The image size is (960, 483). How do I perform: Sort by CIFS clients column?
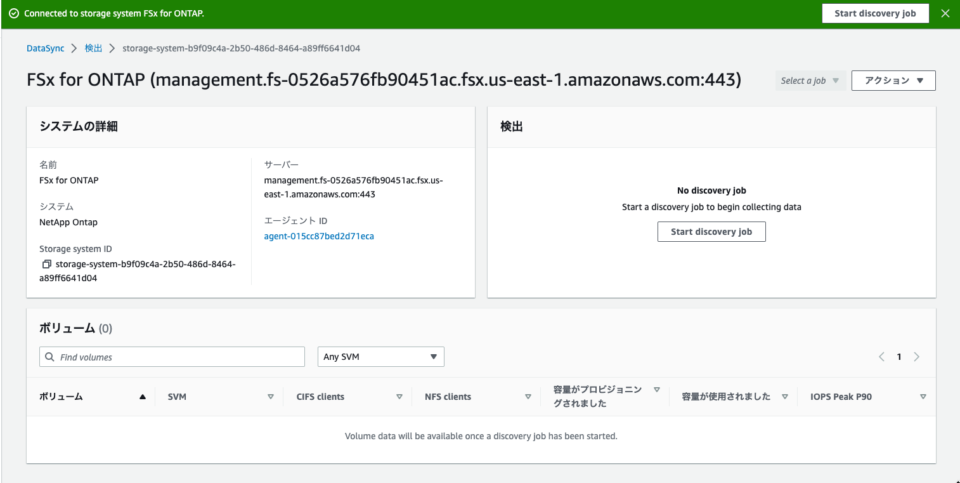click(399, 397)
